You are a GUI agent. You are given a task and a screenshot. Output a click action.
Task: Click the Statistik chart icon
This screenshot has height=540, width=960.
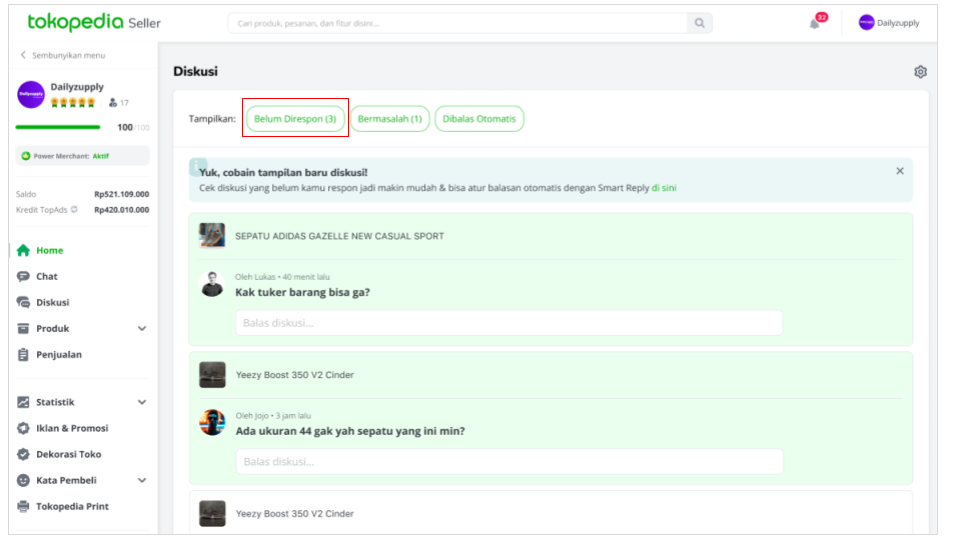23,402
